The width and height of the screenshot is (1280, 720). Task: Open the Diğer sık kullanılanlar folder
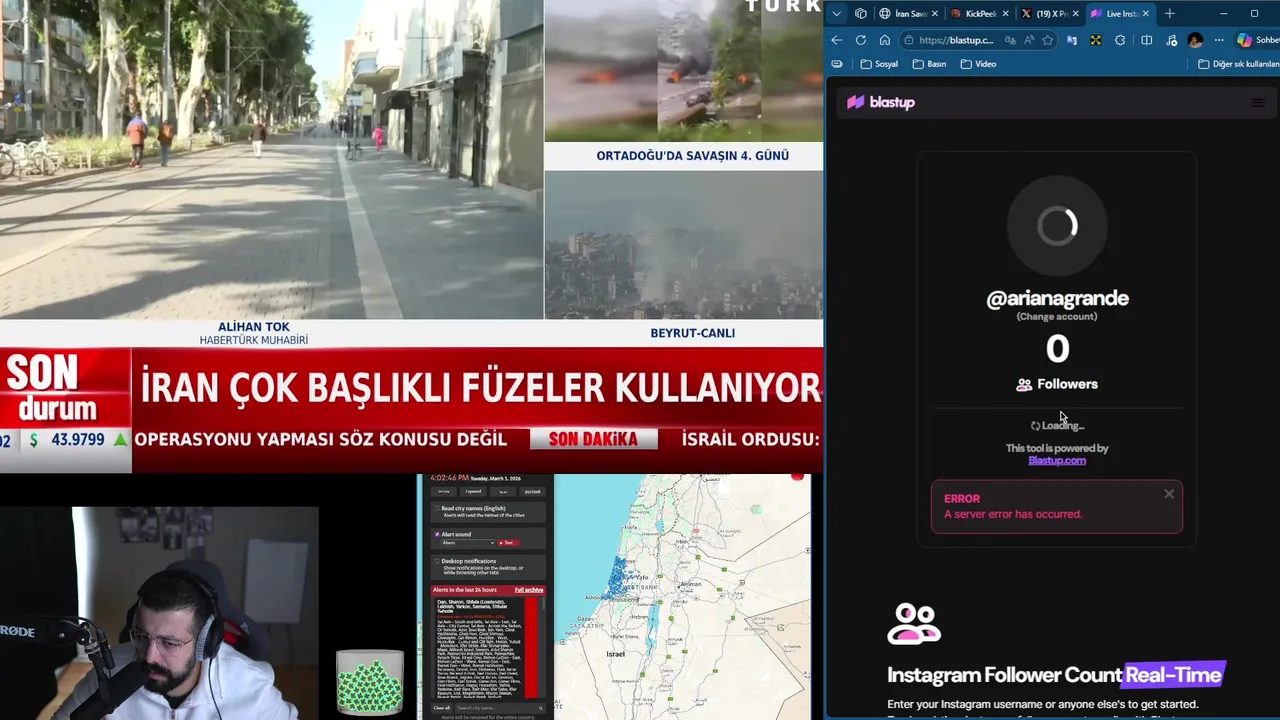click(1239, 64)
